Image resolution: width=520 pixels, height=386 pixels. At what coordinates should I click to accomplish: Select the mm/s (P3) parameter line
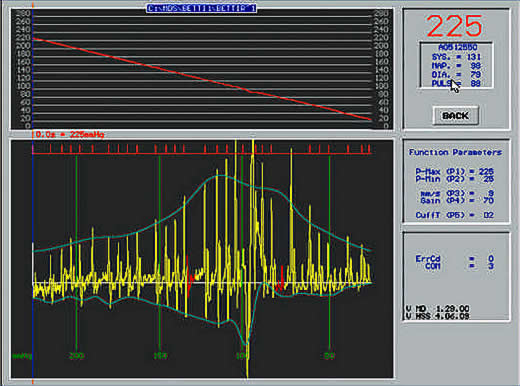(x=457, y=193)
